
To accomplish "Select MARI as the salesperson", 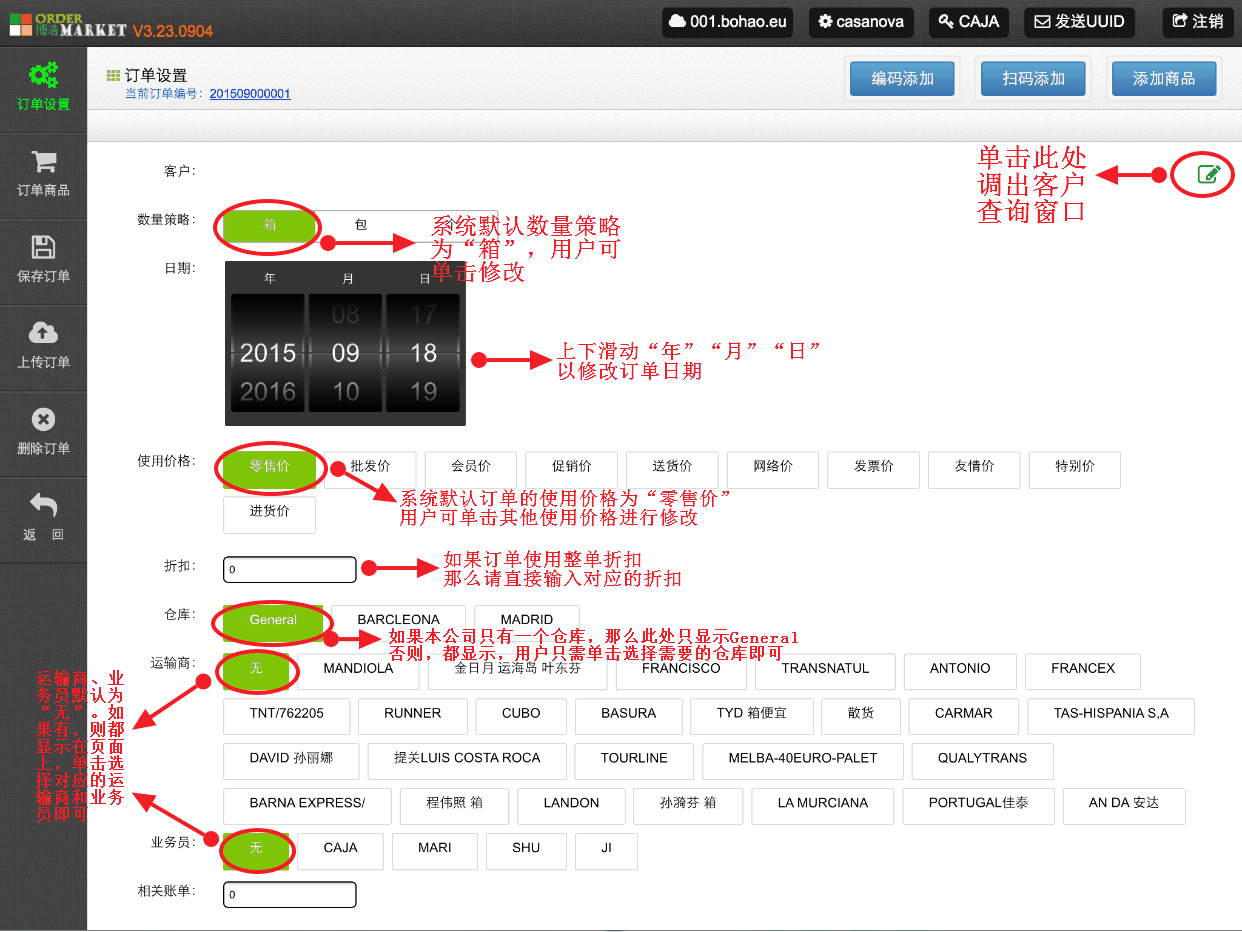I will [434, 850].
